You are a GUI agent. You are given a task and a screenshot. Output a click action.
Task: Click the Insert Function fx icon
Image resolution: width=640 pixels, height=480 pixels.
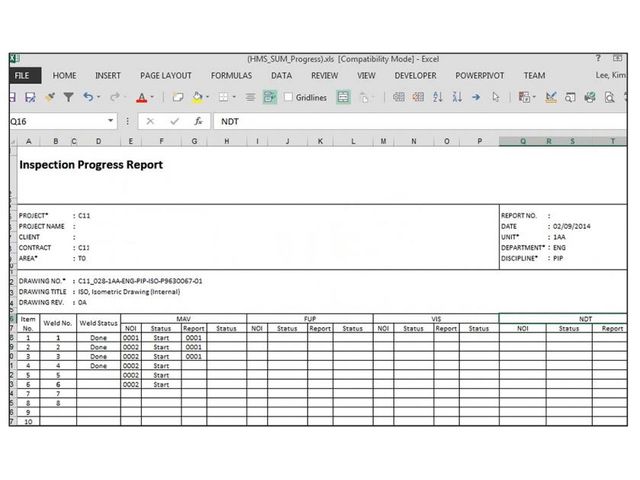[x=198, y=121]
